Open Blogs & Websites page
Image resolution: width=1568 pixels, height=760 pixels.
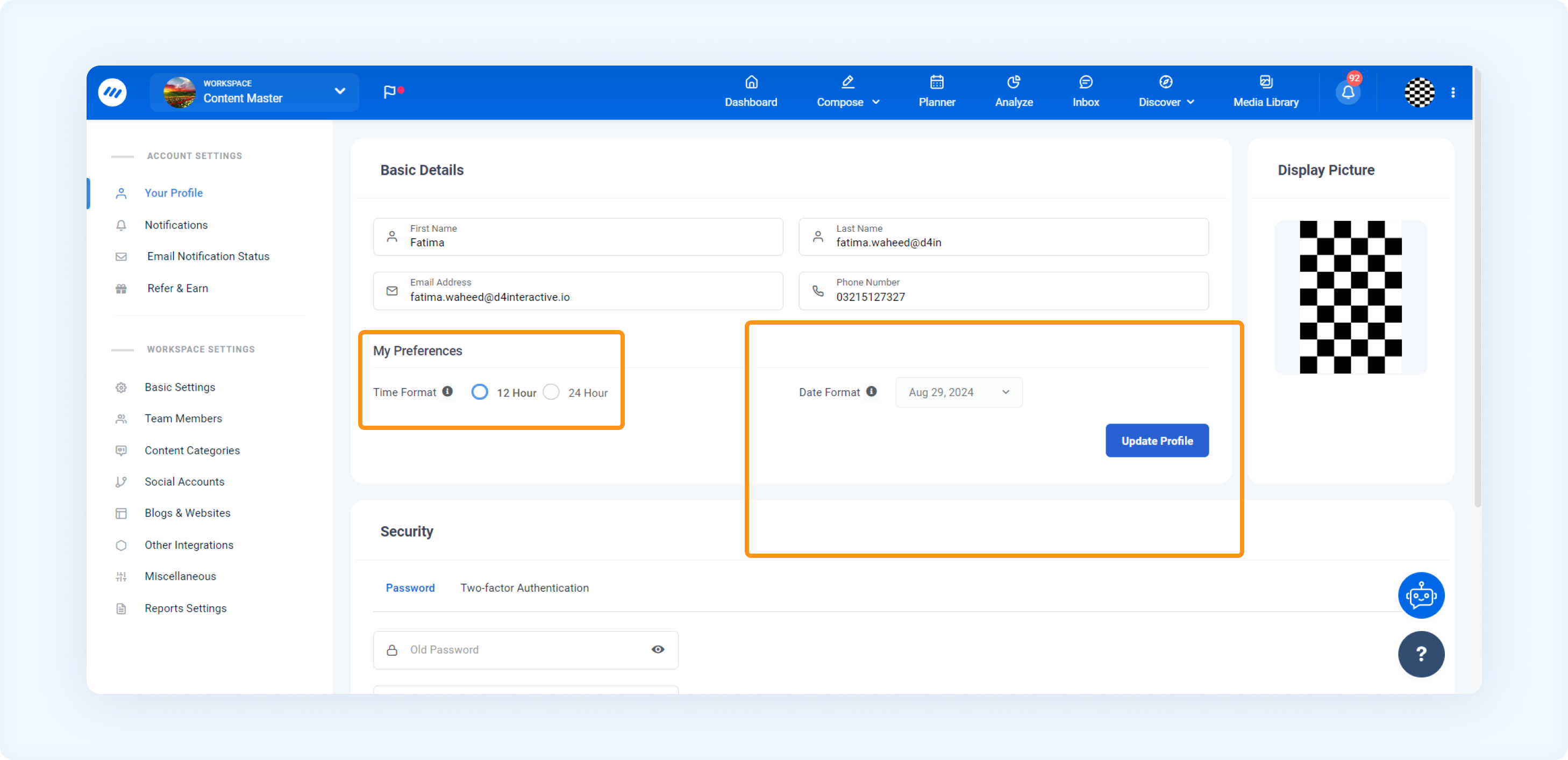pos(187,513)
